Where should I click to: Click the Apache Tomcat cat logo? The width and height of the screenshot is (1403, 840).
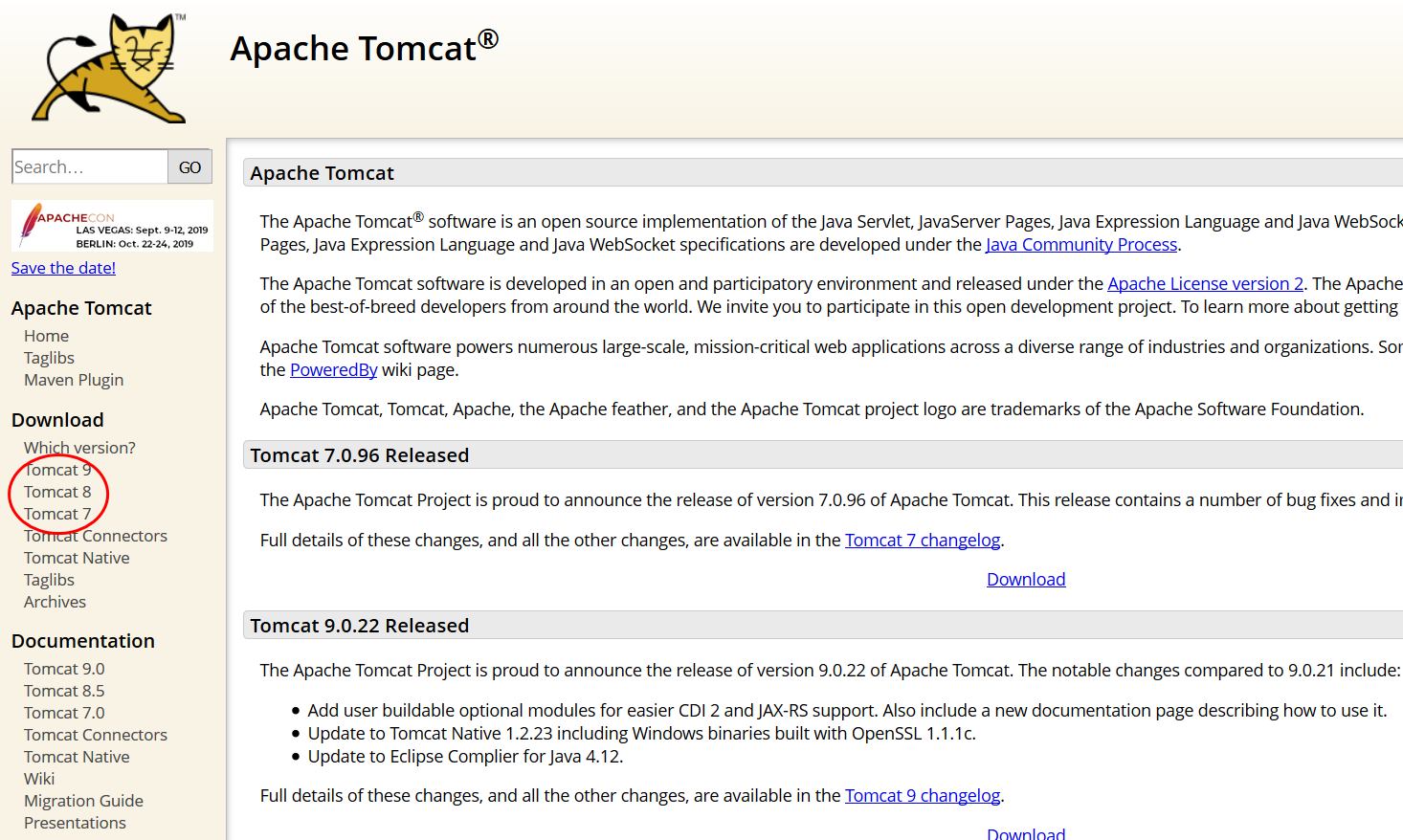click(109, 68)
